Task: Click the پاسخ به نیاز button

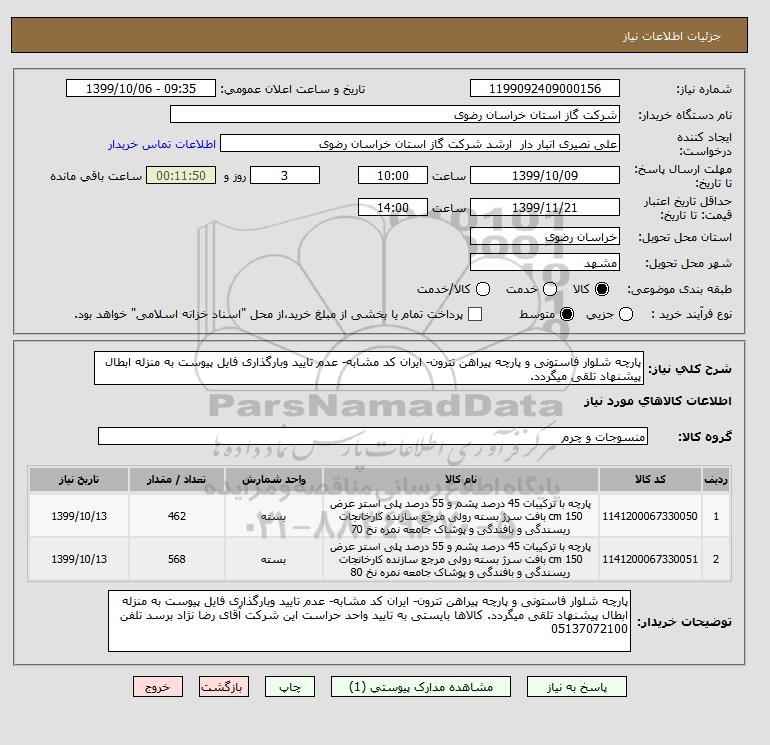Action: 577,687
